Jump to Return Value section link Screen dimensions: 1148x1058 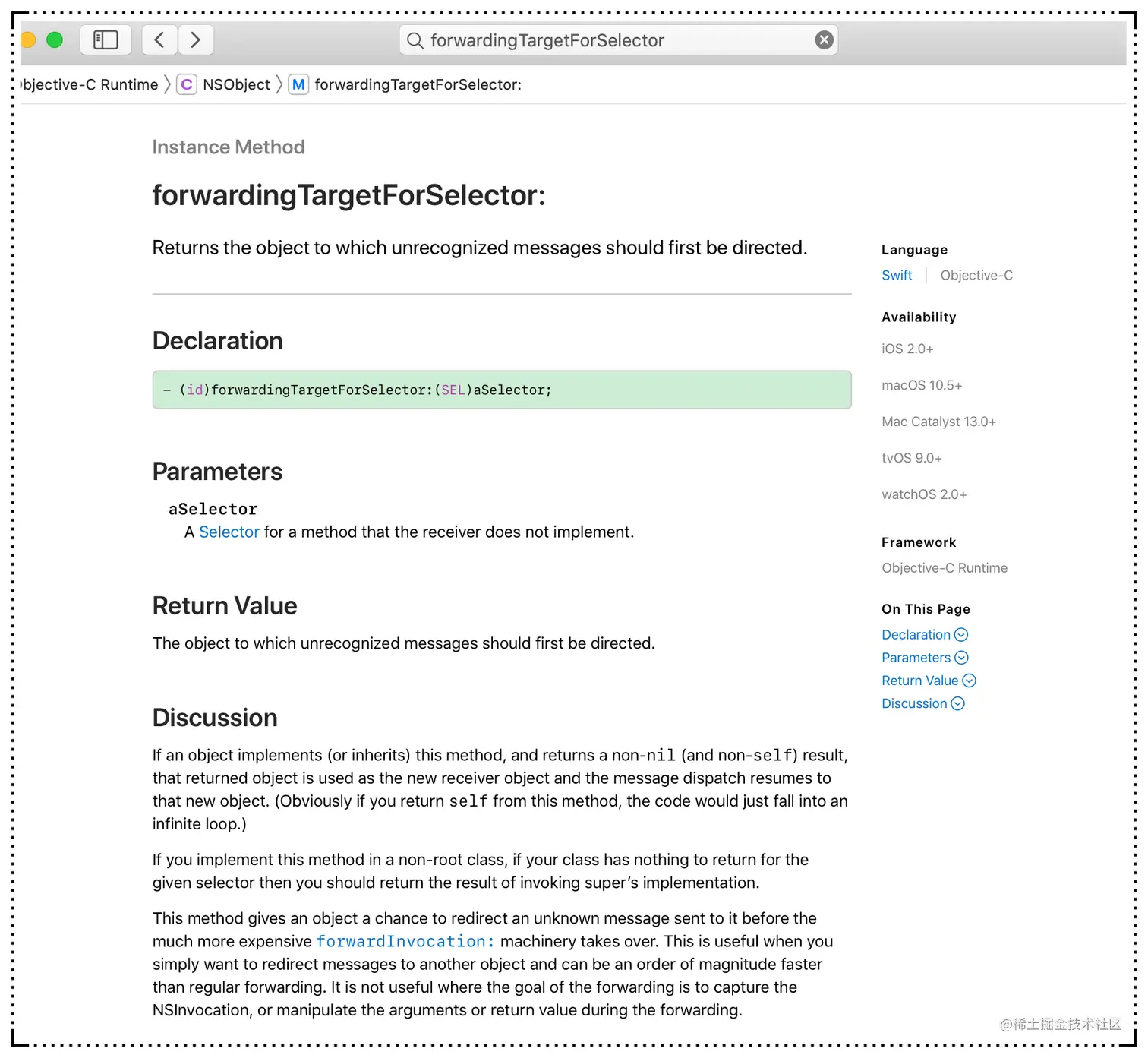pos(920,681)
